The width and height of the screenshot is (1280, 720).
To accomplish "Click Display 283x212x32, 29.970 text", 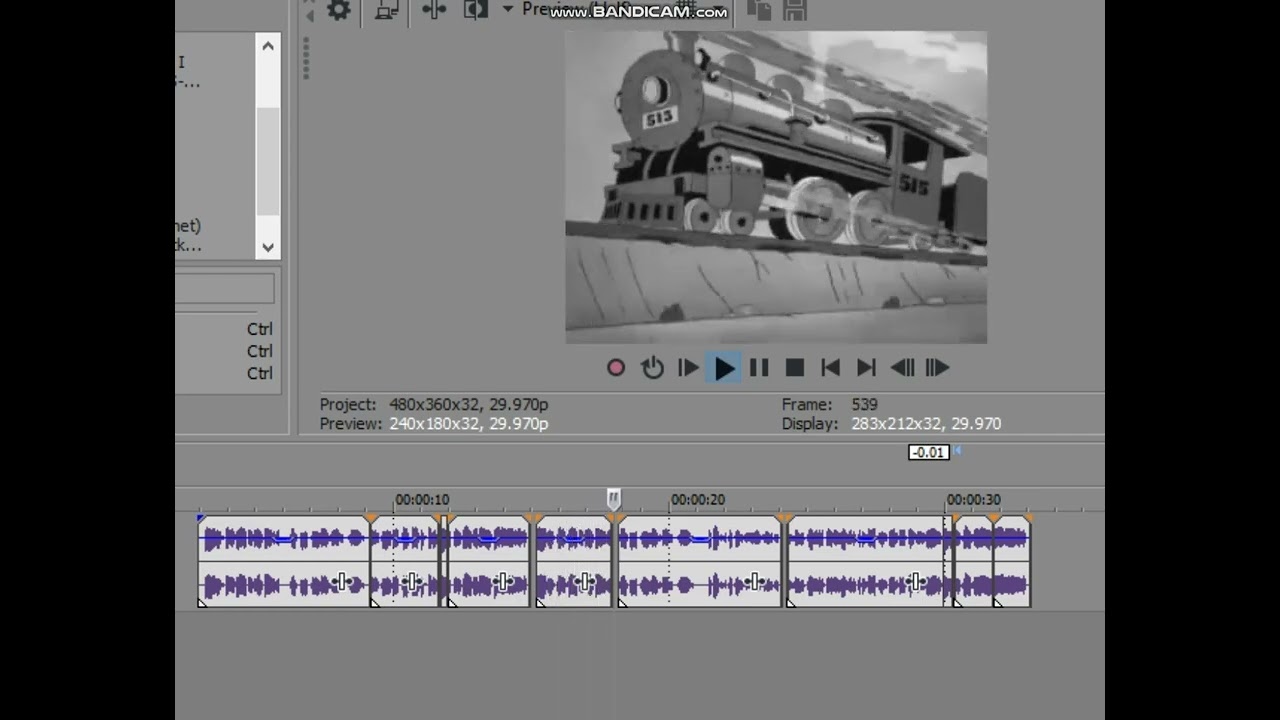I will (x=891, y=424).
